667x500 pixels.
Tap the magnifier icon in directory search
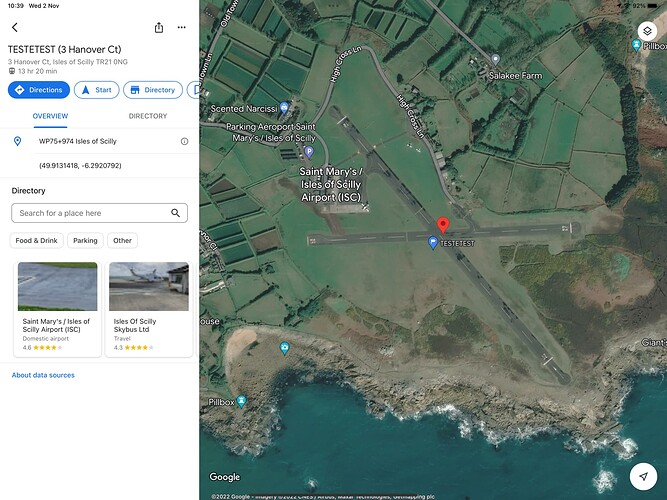pyautogui.click(x=176, y=213)
